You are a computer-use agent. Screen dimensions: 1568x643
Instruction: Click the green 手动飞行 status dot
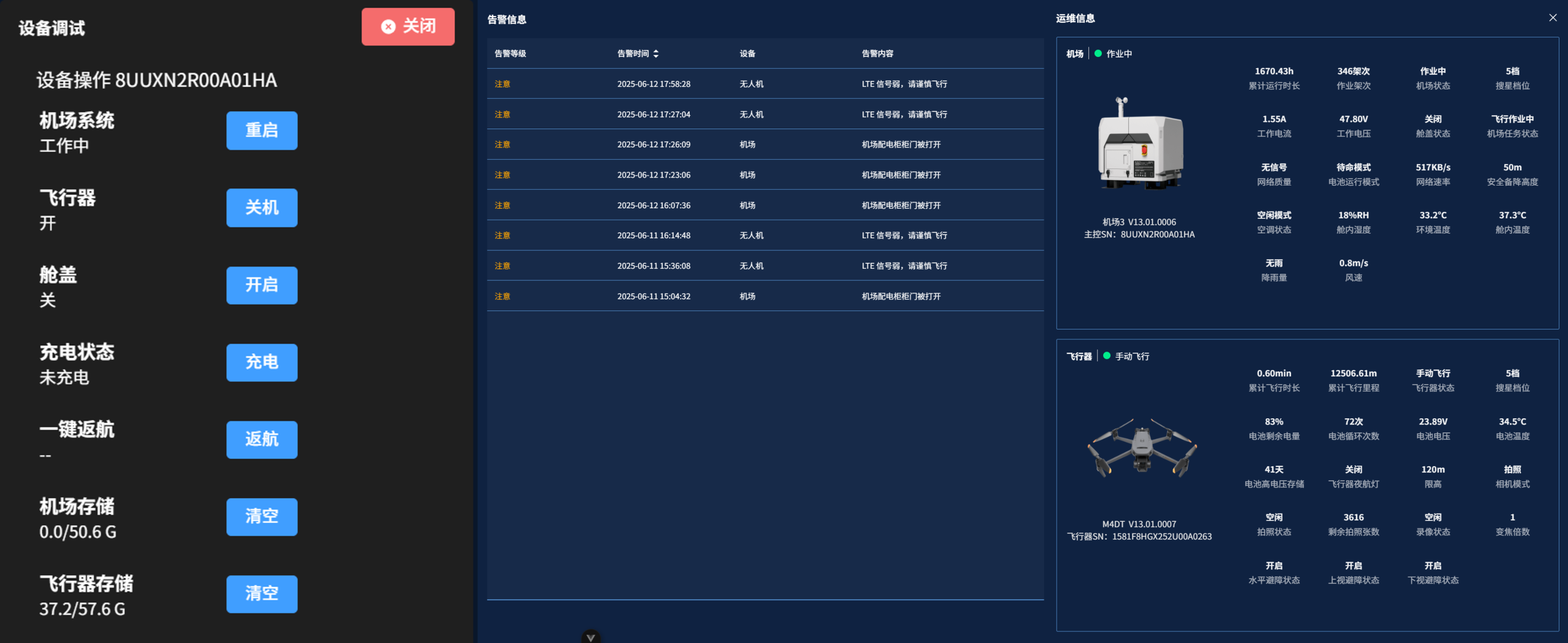(1106, 356)
